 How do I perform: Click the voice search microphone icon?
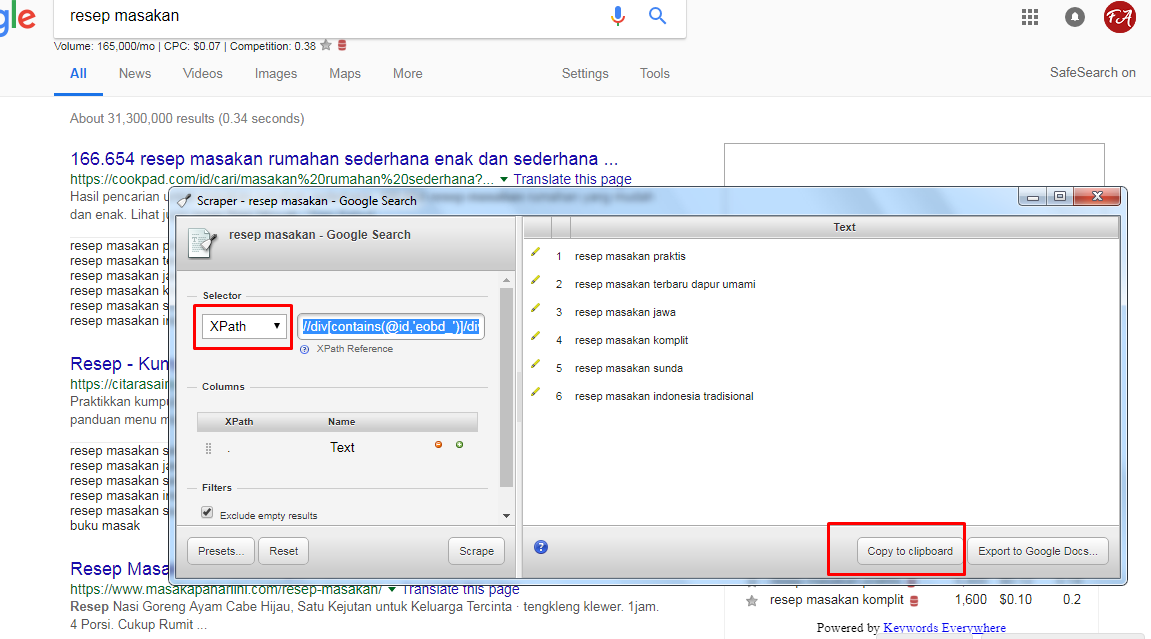(618, 16)
